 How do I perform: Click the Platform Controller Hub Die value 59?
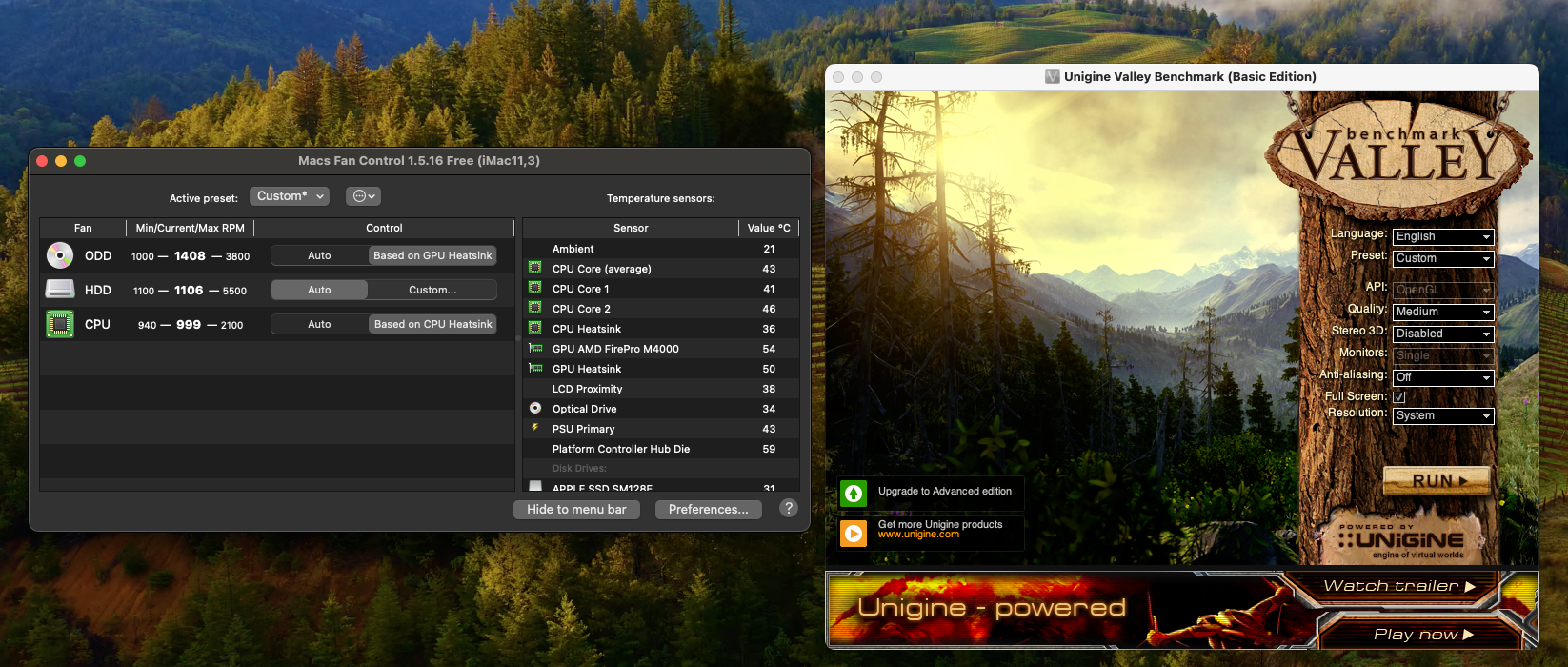[769, 449]
